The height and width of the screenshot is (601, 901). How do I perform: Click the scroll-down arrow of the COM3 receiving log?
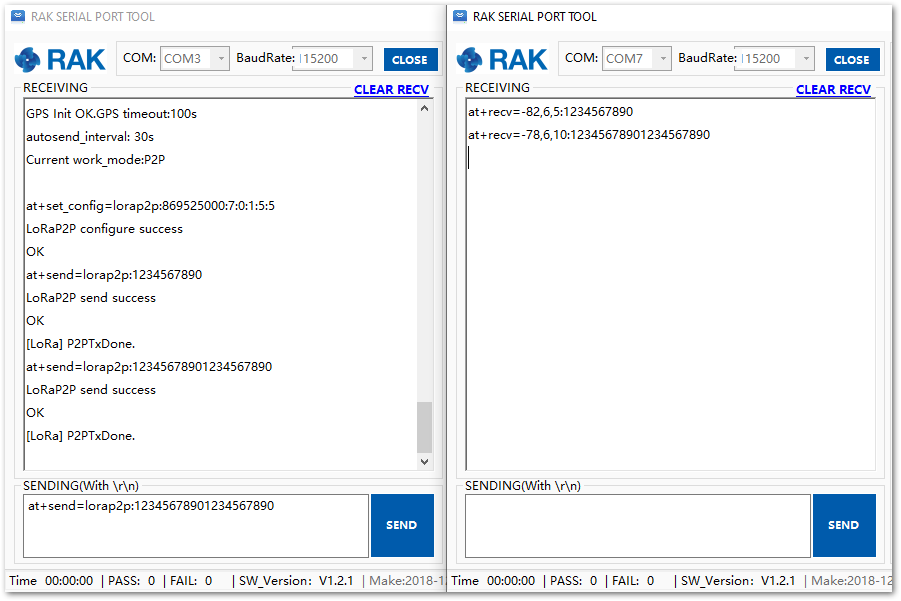(424, 461)
